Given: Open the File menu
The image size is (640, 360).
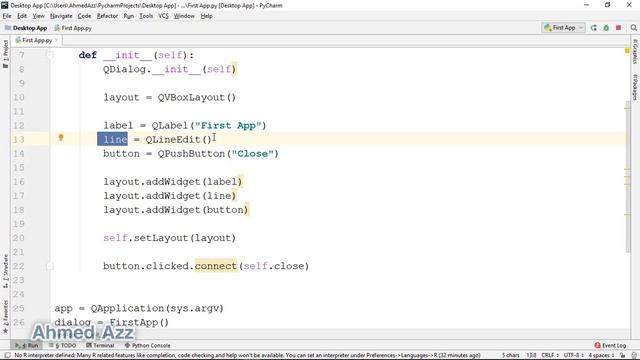Looking at the screenshot, I should [7, 16].
